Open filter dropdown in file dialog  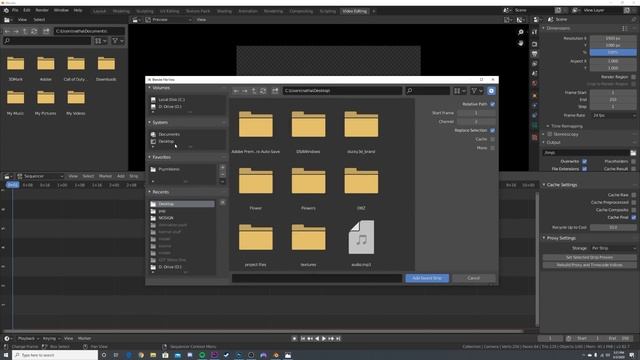coord(476,91)
